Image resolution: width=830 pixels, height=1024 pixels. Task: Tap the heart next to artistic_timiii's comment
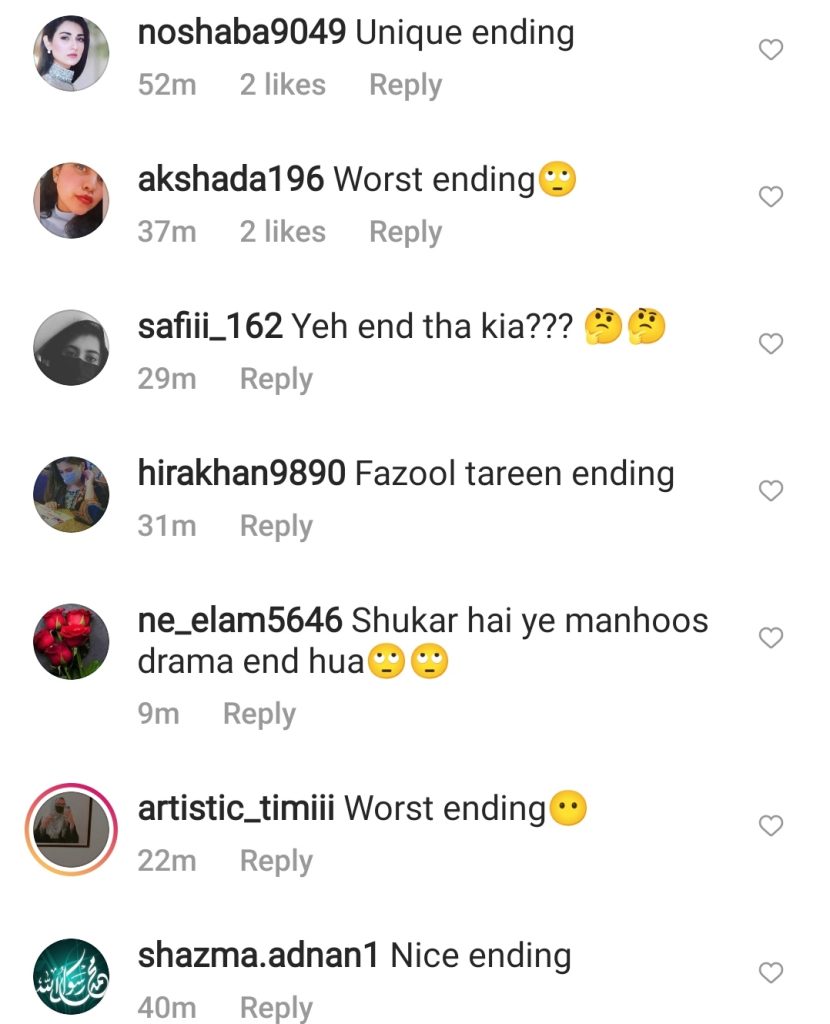(771, 825)
